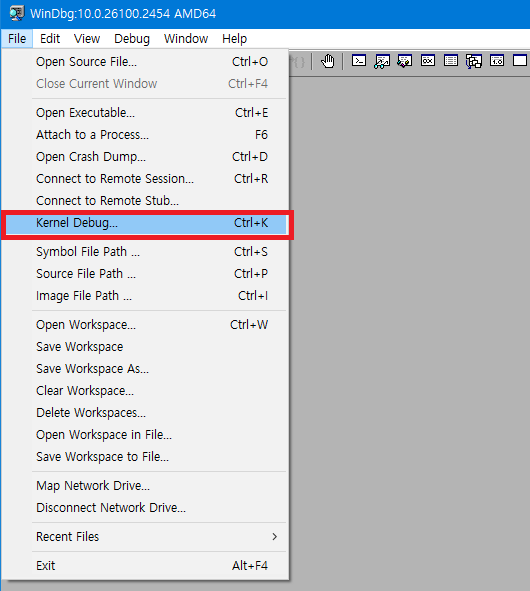
Task: Click Save Workspace menu item
Action: point(145,347)
